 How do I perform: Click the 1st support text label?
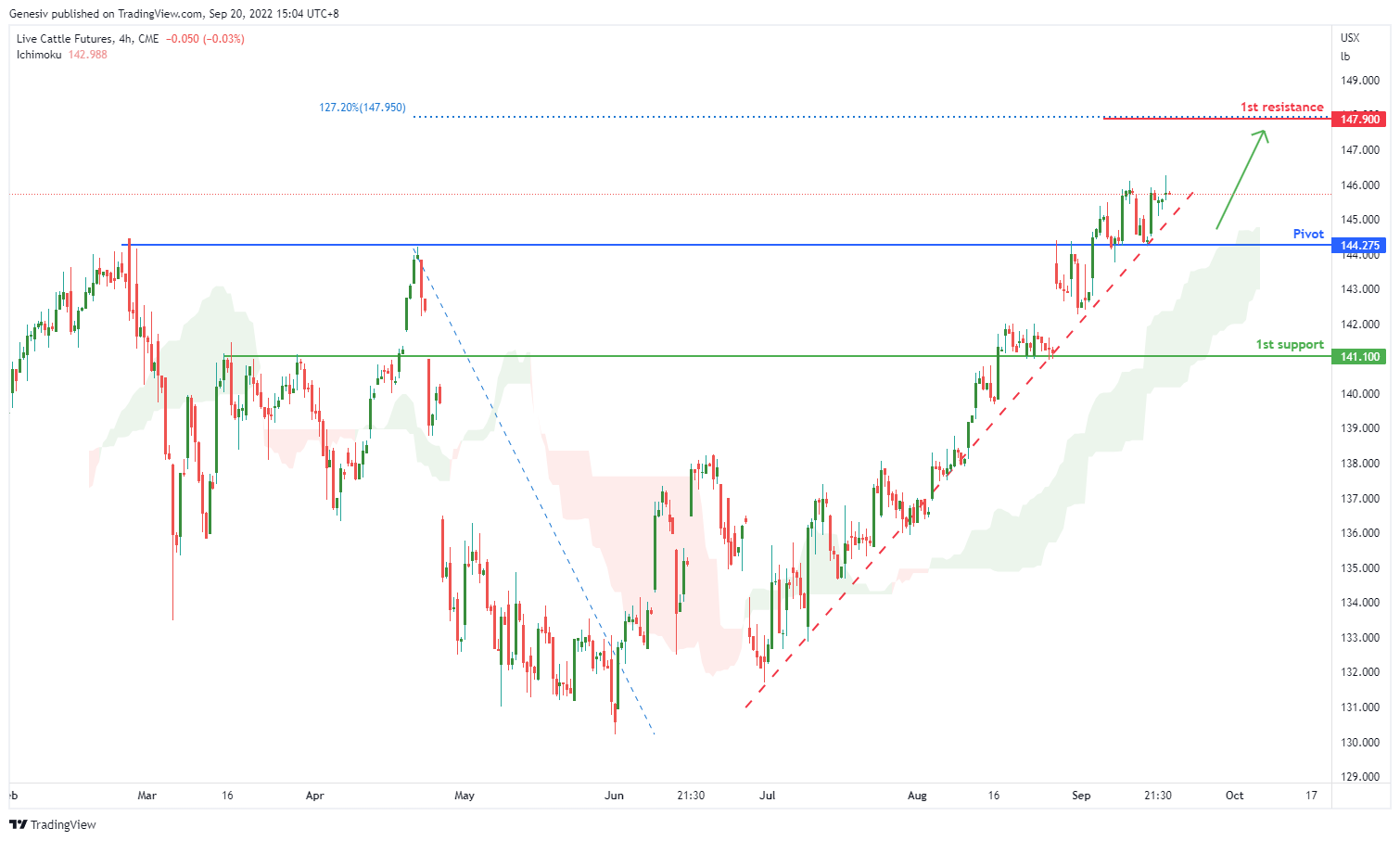pos(1290,345)
